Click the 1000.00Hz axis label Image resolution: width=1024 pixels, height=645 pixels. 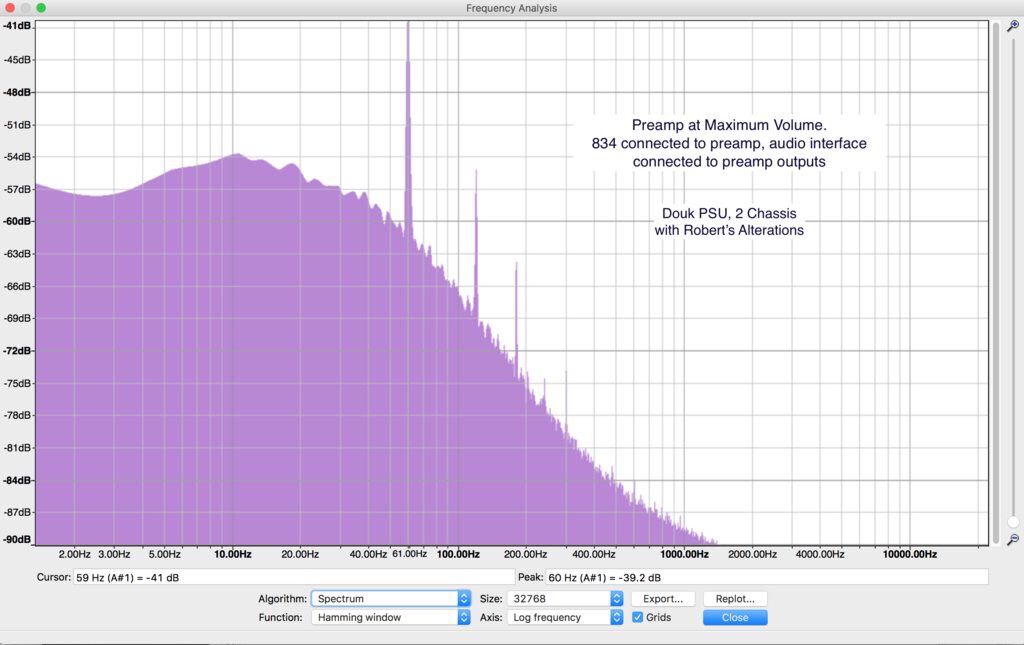pyautogui.click(x=684, y=554)
